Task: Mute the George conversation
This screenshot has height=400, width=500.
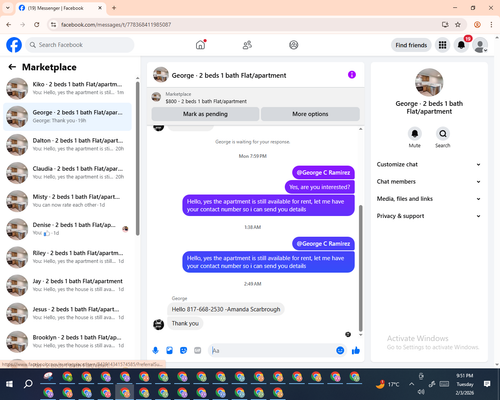Action: coord(415,134)
